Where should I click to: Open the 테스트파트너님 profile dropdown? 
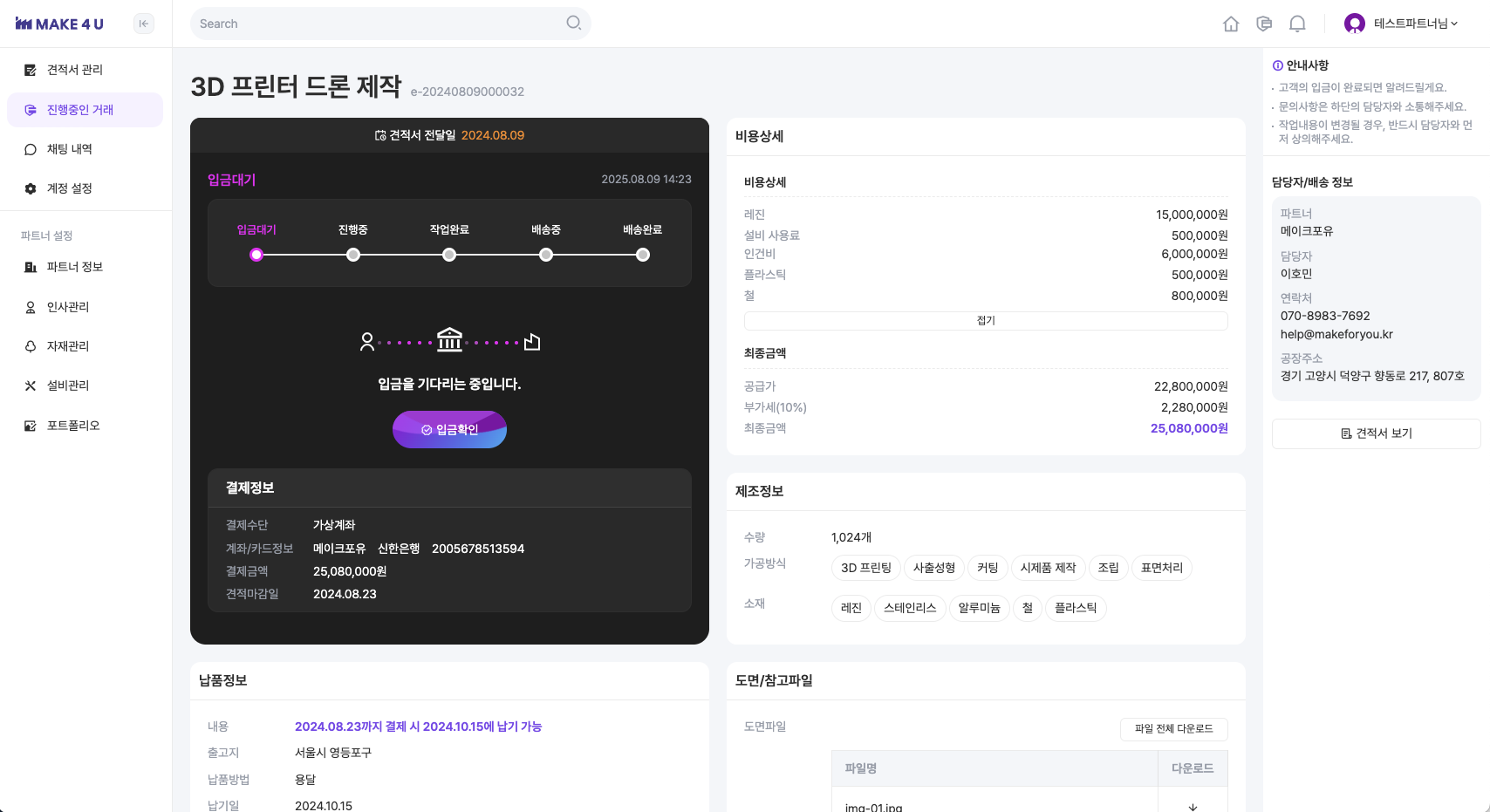click(x=1401, y=24)
